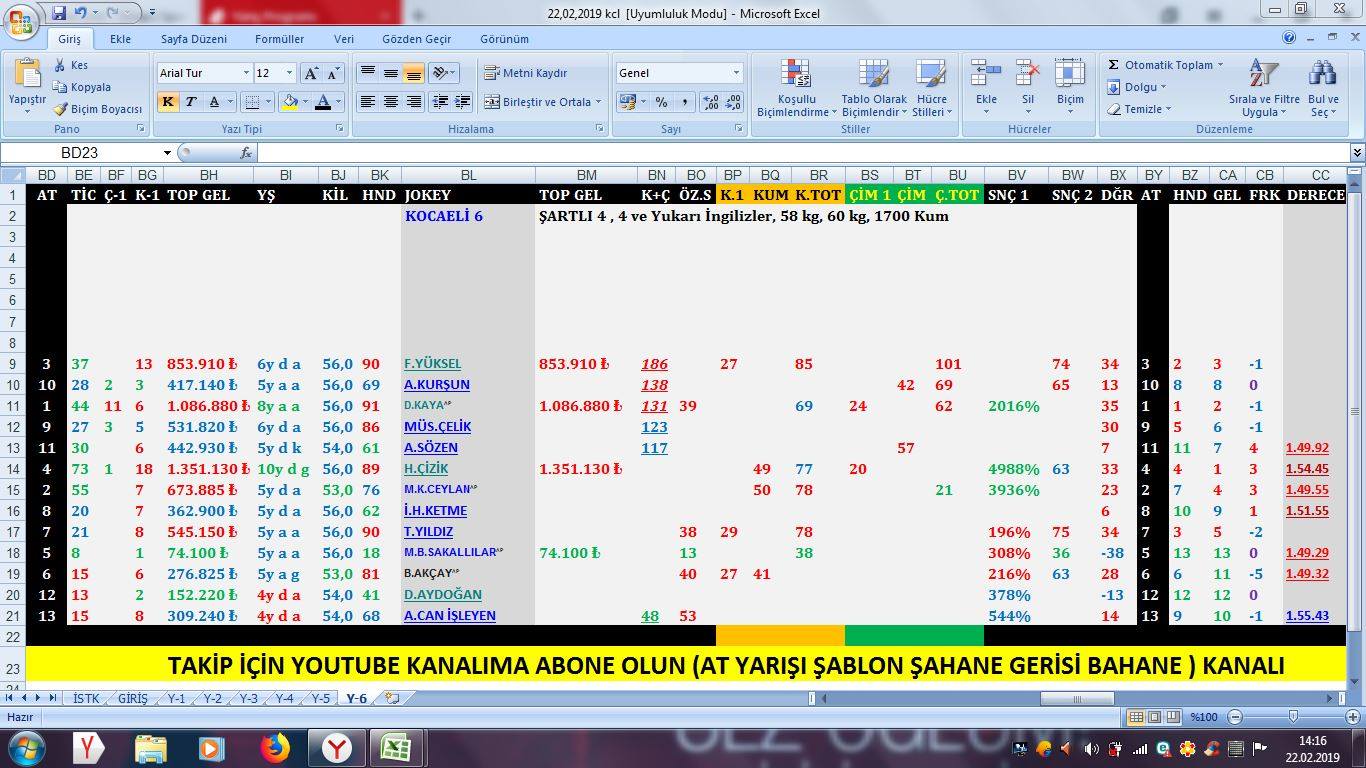
Task: Toggle Italic formatting button
Action: pos(190,102)
